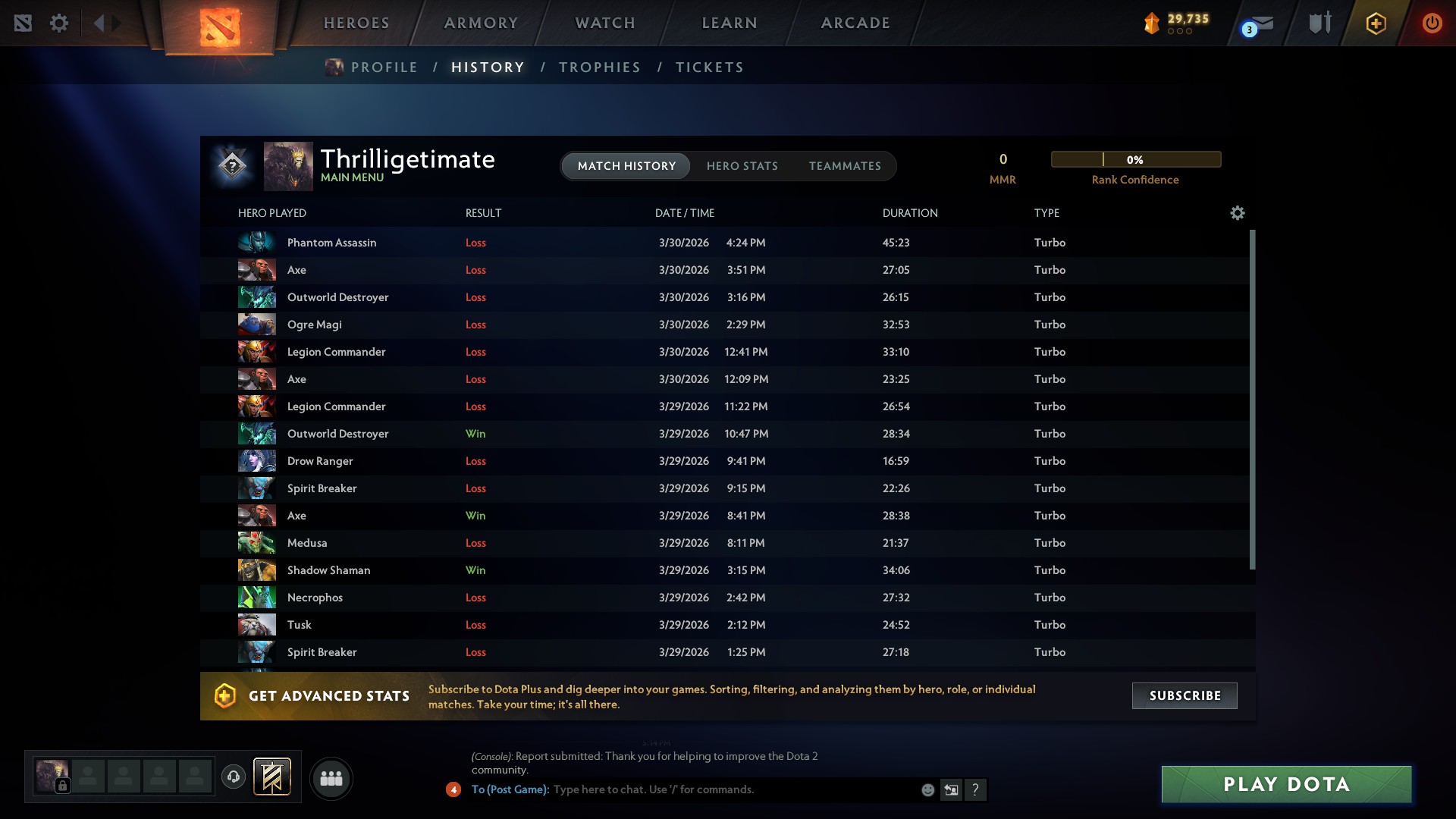
Task: Expand chat help question mark button
Action: pyautogui.click(x=975, y=790)
